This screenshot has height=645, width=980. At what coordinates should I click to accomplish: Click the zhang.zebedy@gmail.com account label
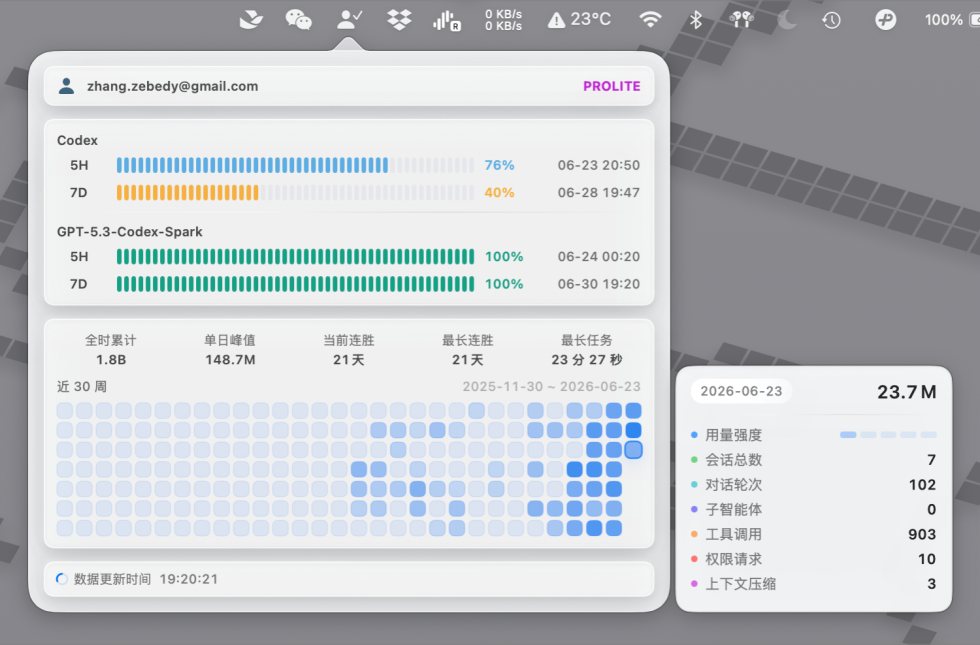tap(172, 86)
